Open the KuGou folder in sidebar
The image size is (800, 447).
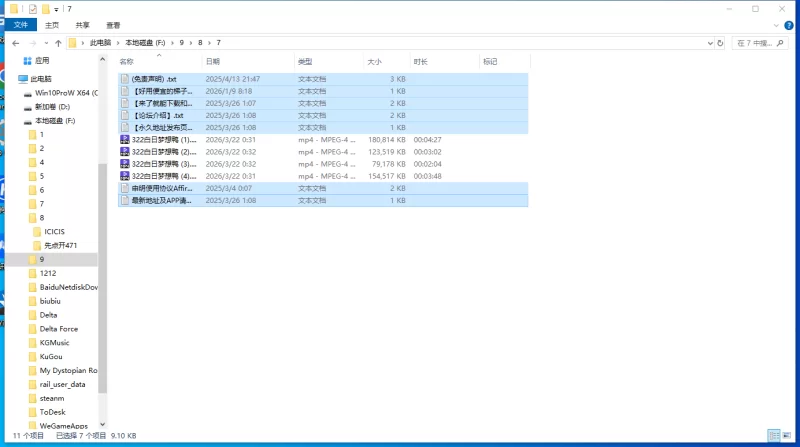click(x=51, y=356)
